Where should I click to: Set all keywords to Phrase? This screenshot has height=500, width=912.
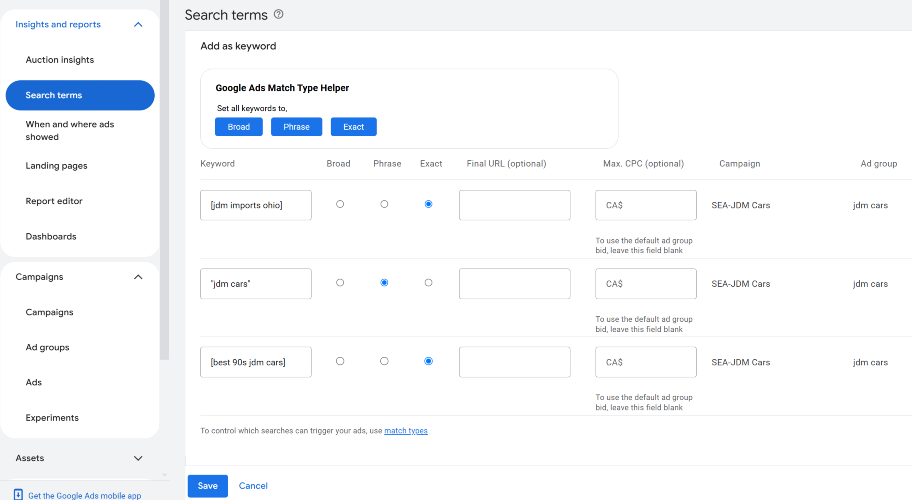tap(297, 127)
